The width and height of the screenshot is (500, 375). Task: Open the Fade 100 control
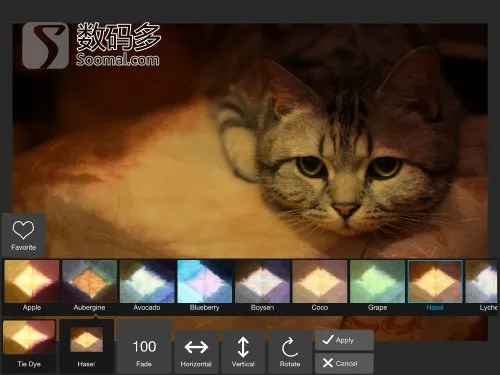(144, 347)
